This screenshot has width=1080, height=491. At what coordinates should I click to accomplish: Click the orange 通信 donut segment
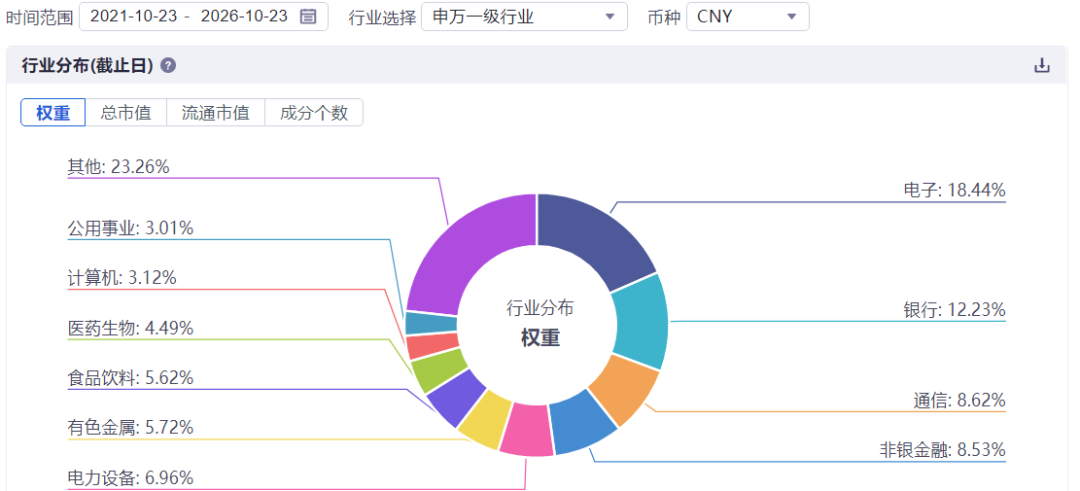(625, 391)
